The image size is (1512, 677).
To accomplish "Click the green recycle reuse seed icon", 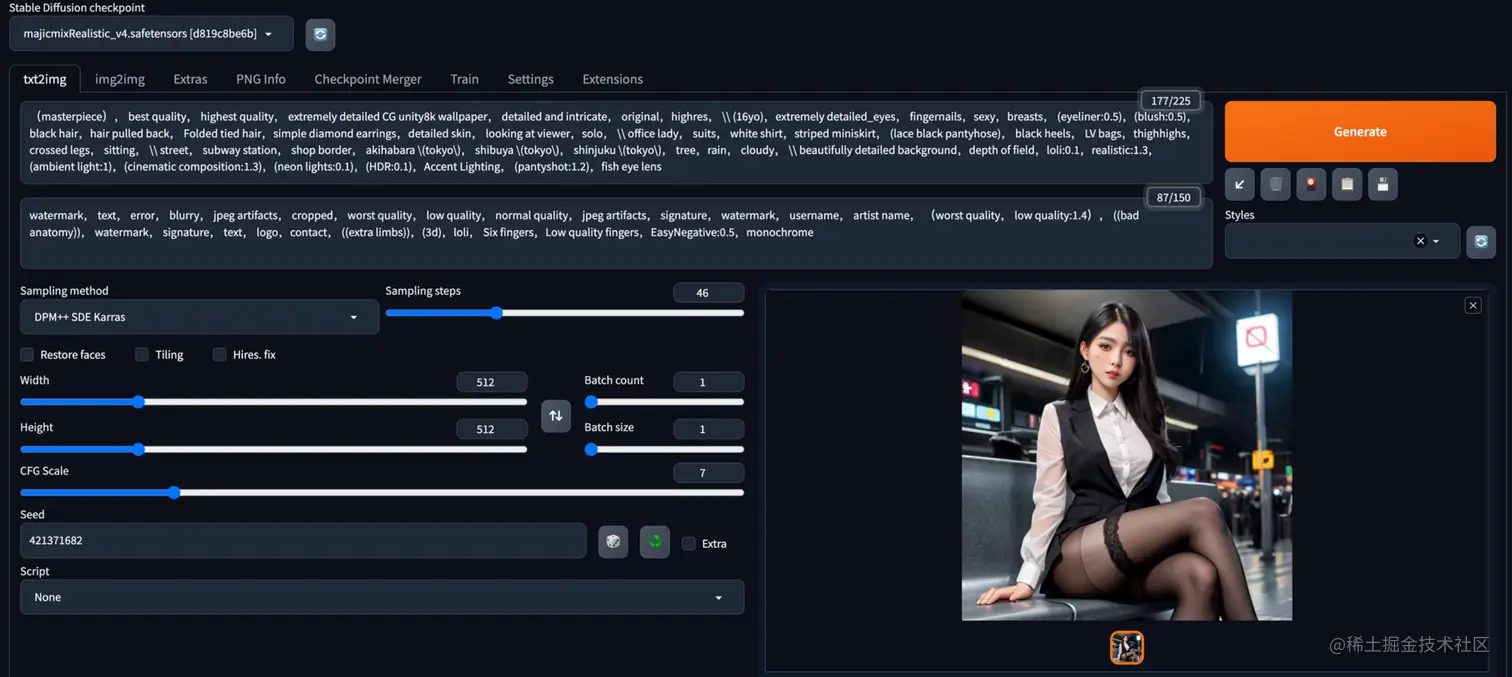I will pyautogui.click(x=655, y=542).
